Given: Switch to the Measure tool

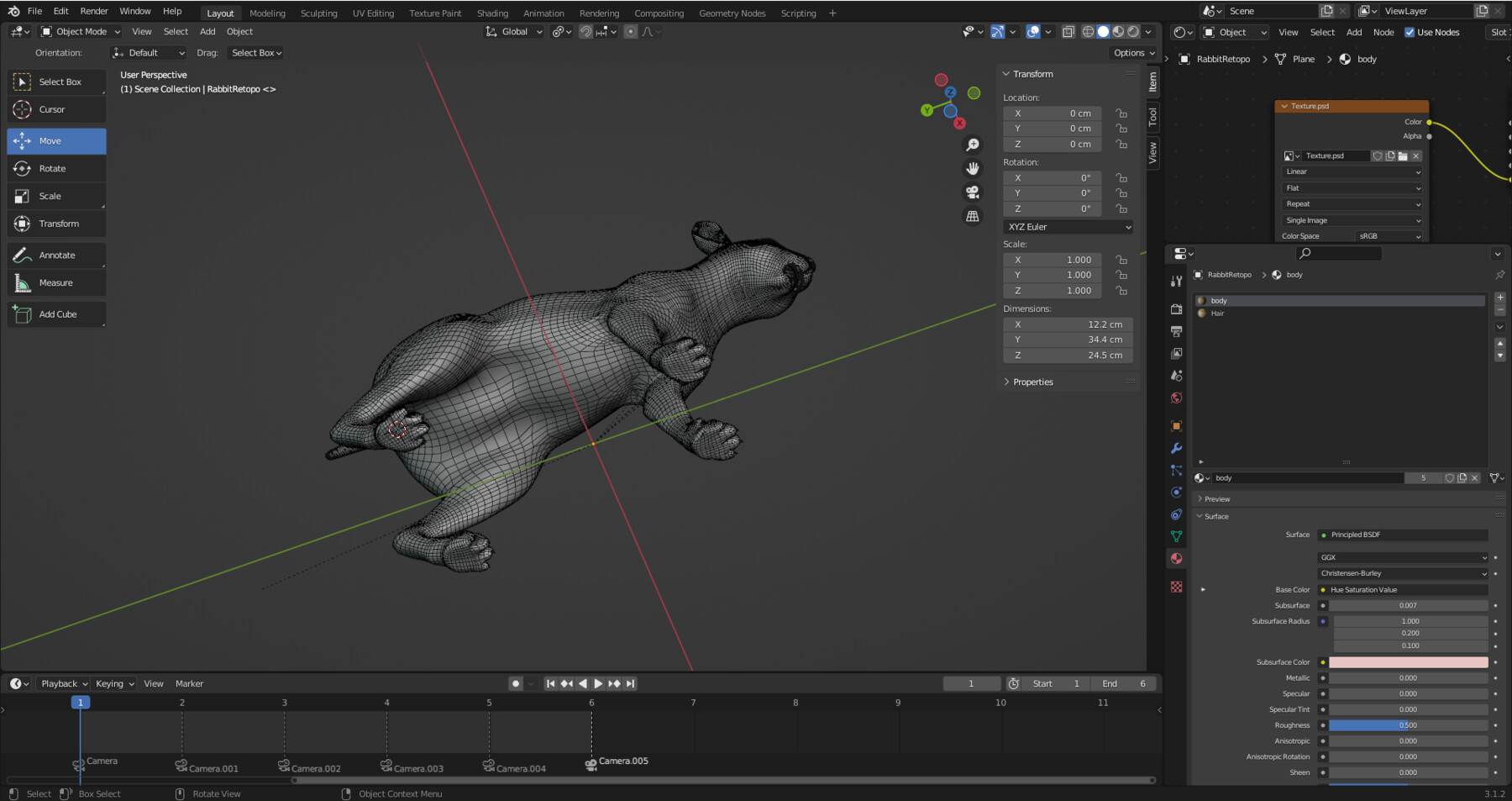Looking at the screenshot, I should point(56,282).
